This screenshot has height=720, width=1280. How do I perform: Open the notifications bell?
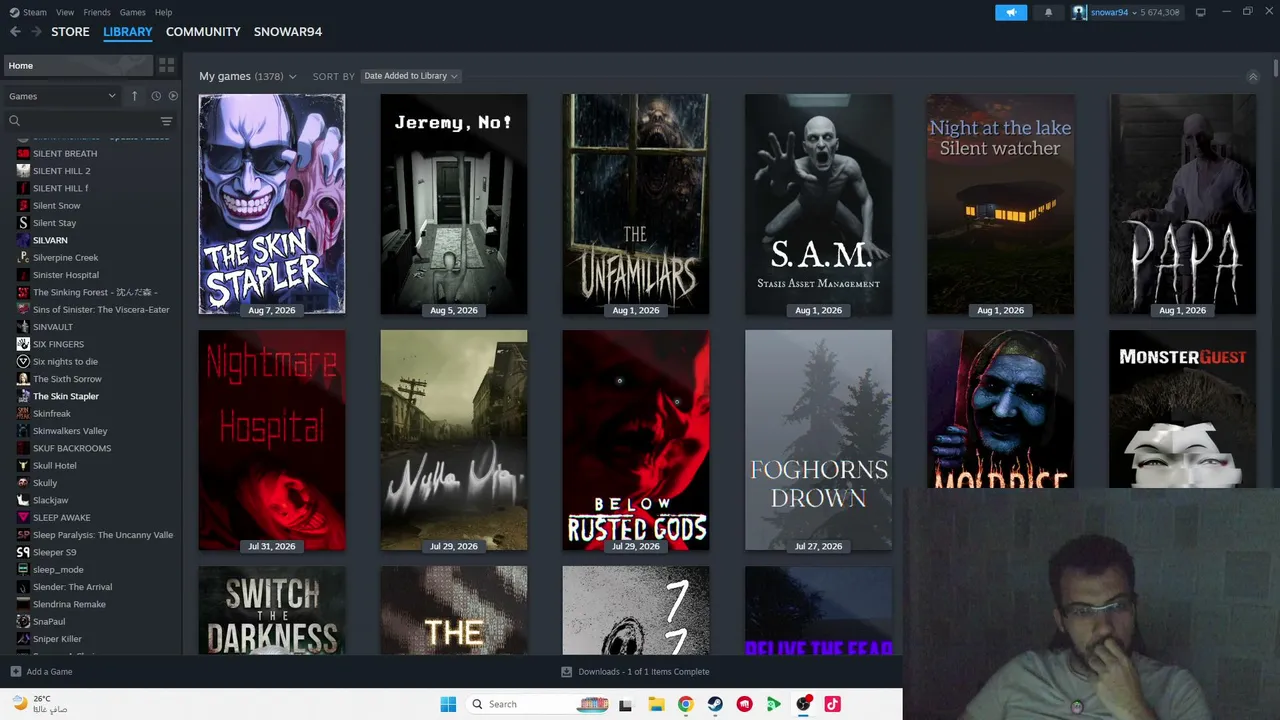1048,12
